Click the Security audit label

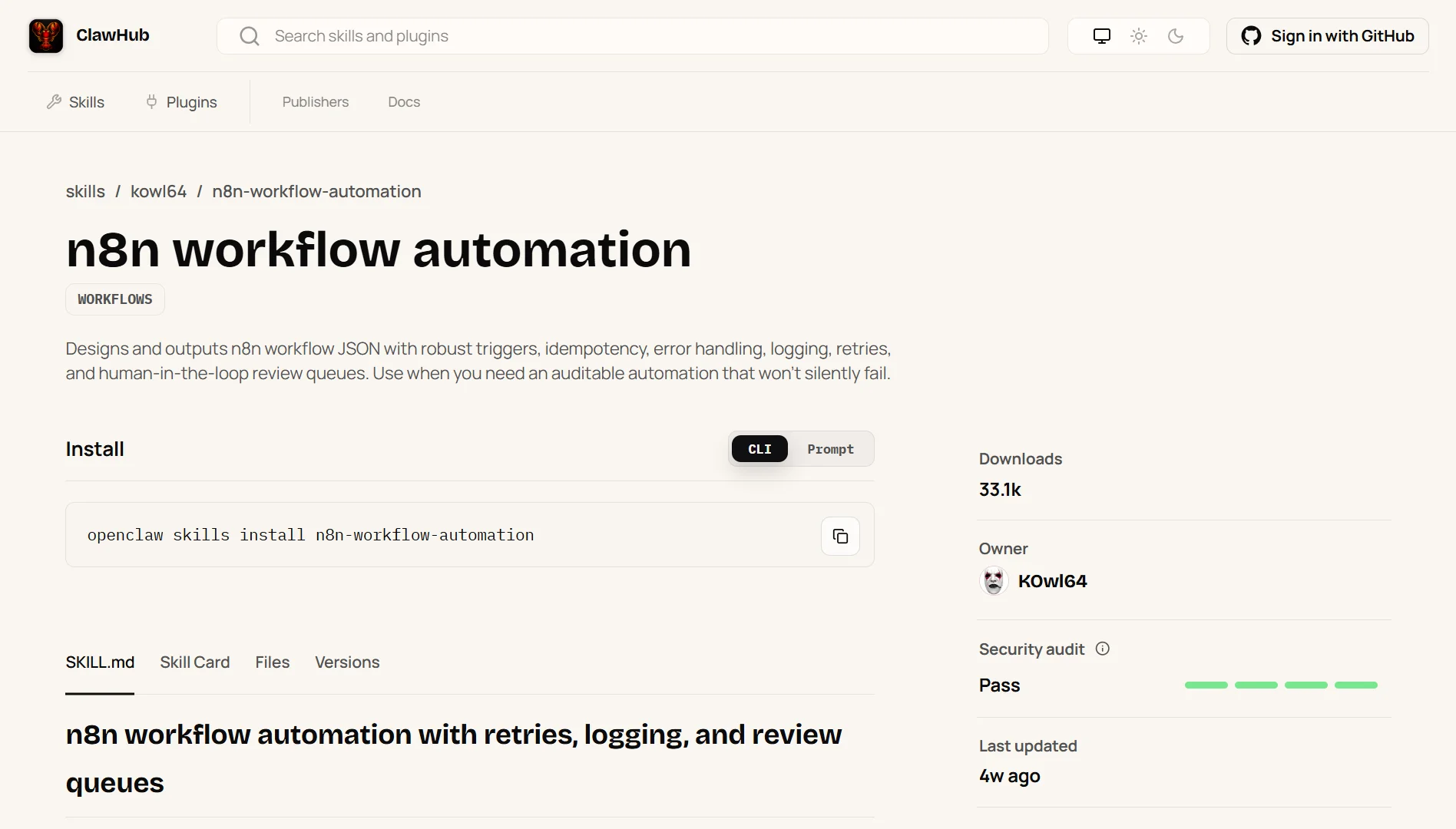coord(1031,649)
